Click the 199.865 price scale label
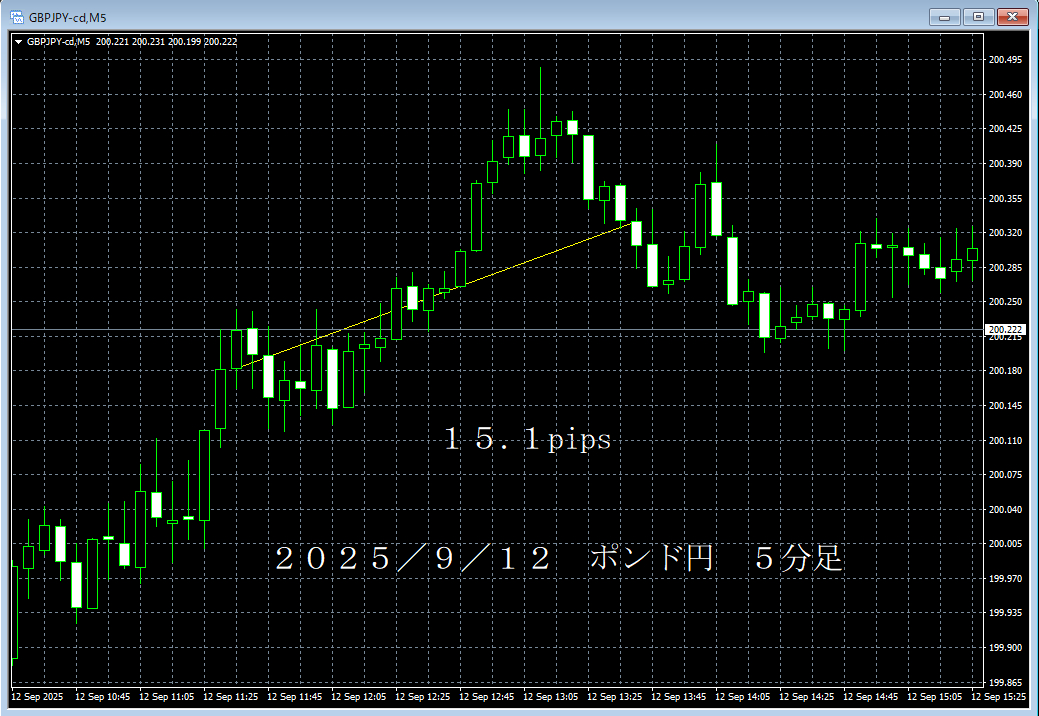Viewport: 1039px width, 716px height. [x=1004, y=682]
